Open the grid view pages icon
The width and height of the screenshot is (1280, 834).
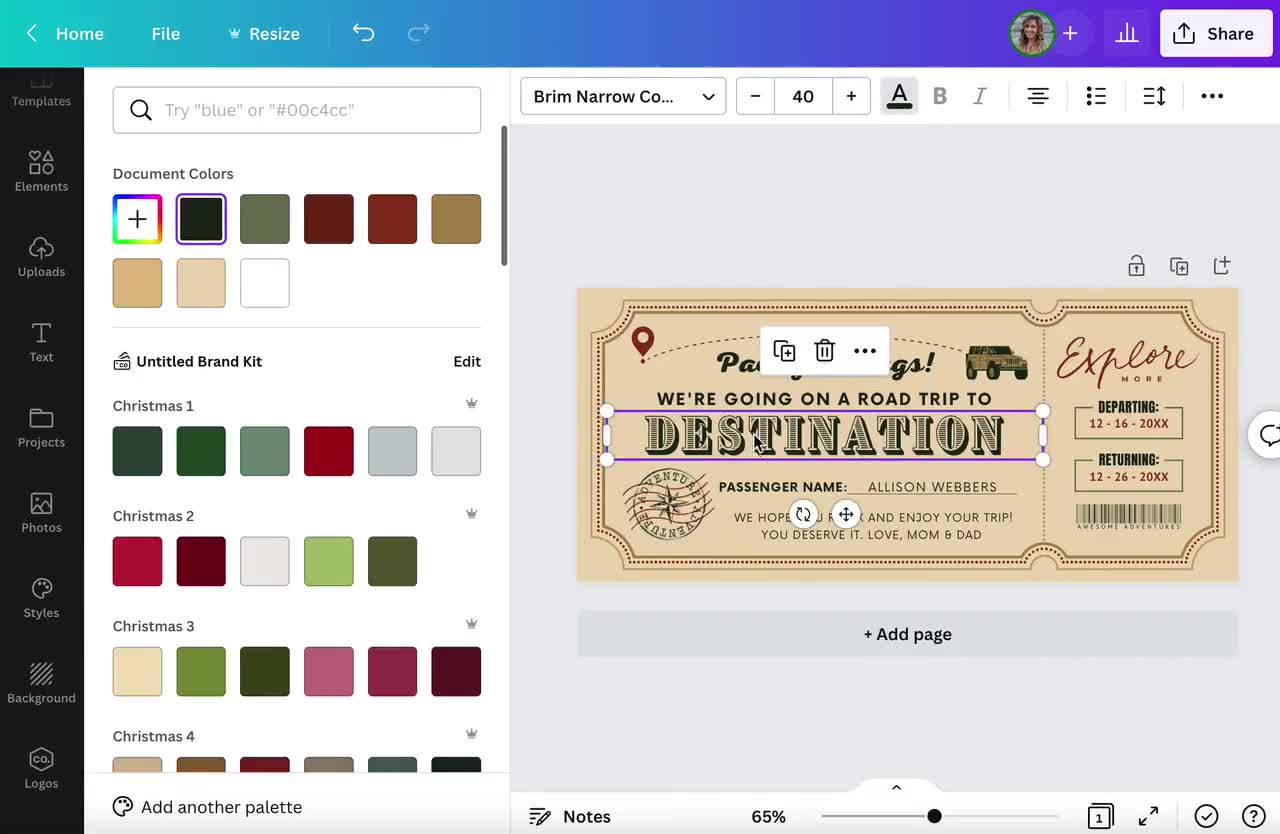1099,816
